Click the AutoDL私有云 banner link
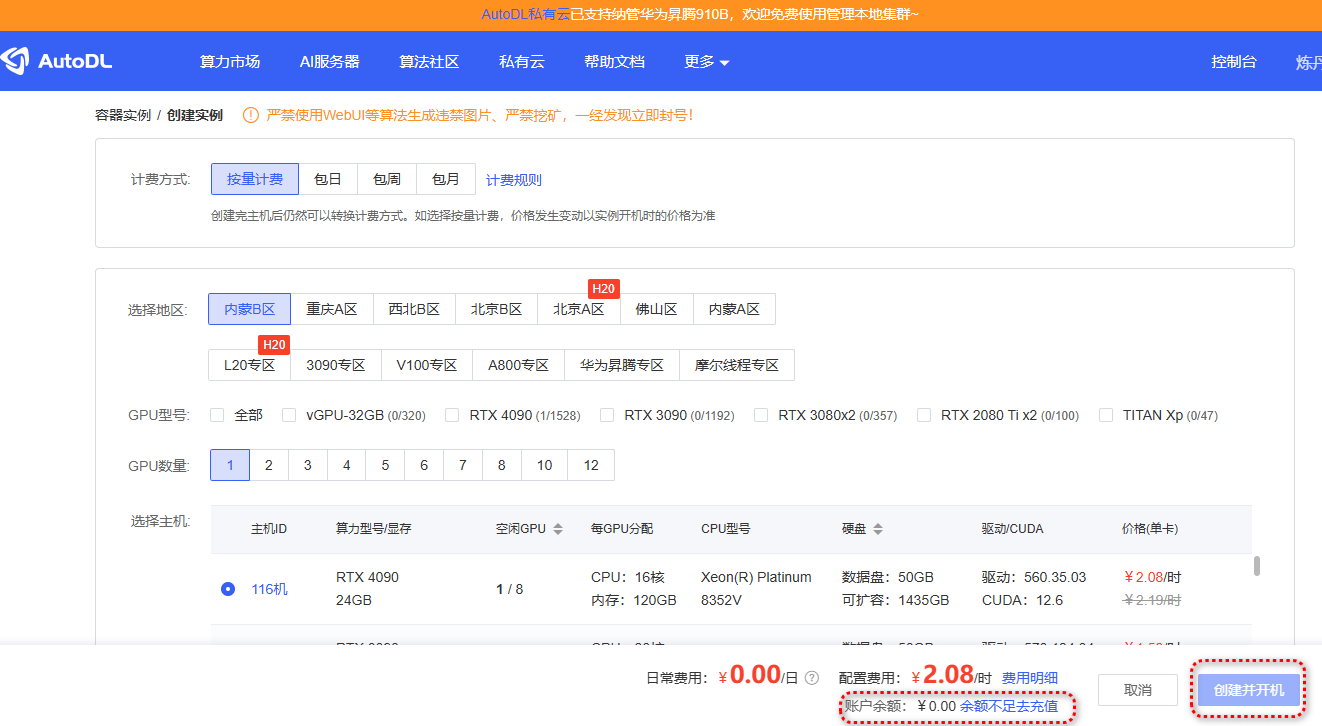This screenshot has width=1322, height=726. [525, 14]
